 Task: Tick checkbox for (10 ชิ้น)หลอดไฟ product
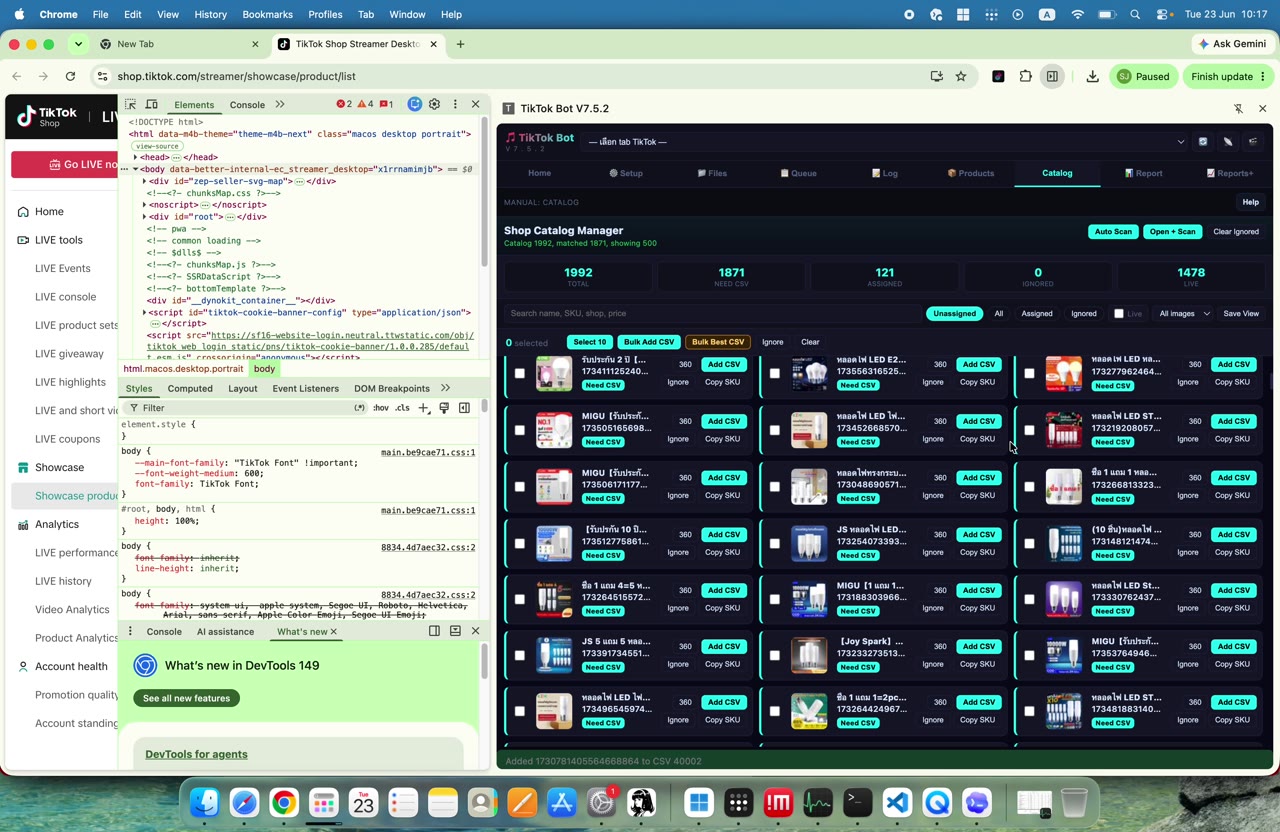coord(1029,543)
